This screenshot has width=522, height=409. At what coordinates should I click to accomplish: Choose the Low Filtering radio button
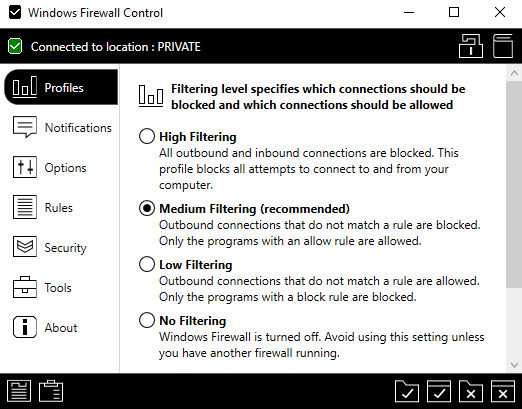click(147, 264)
